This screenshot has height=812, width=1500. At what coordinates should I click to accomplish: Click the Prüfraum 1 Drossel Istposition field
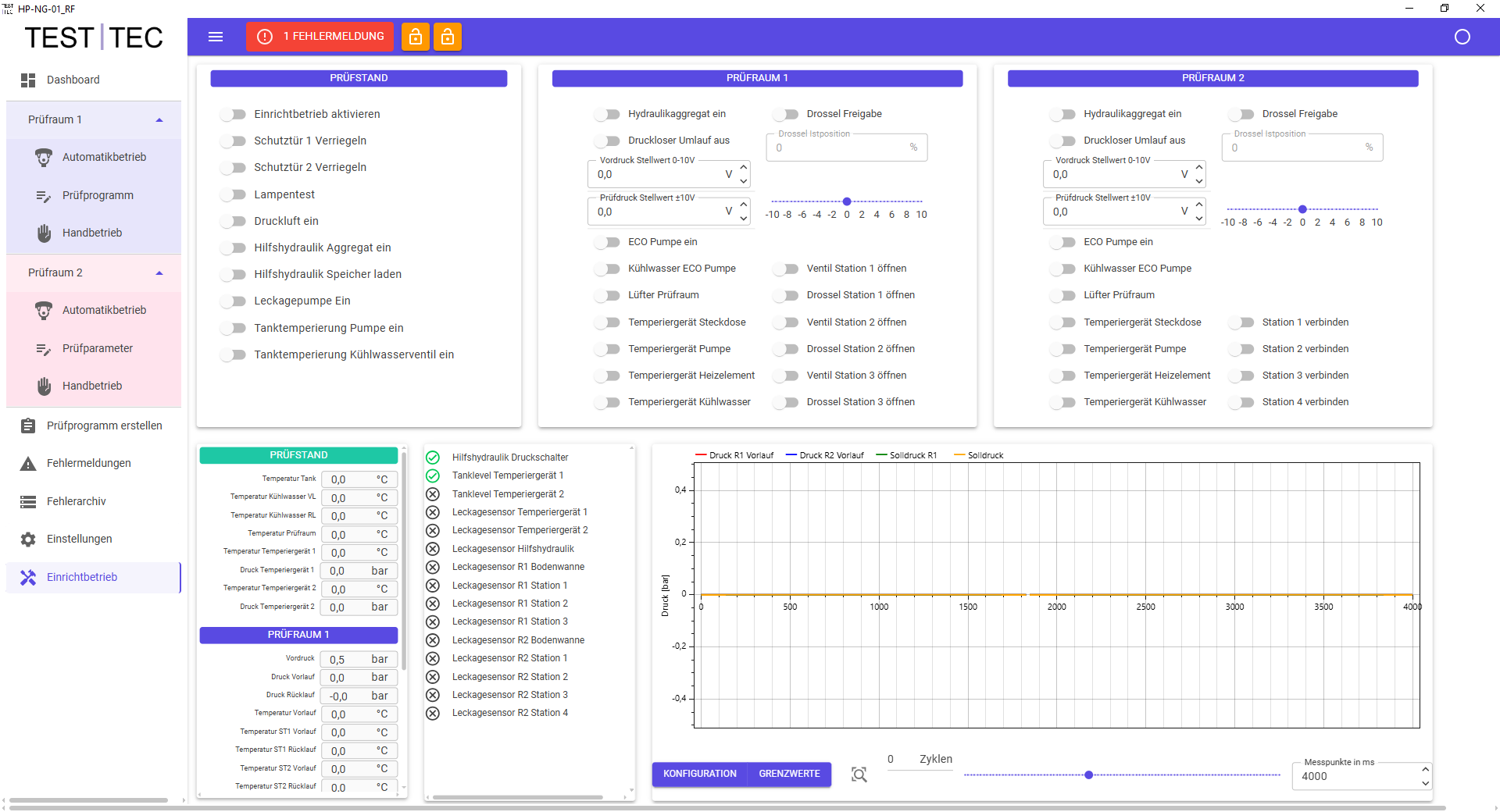(x=840, y=148)
